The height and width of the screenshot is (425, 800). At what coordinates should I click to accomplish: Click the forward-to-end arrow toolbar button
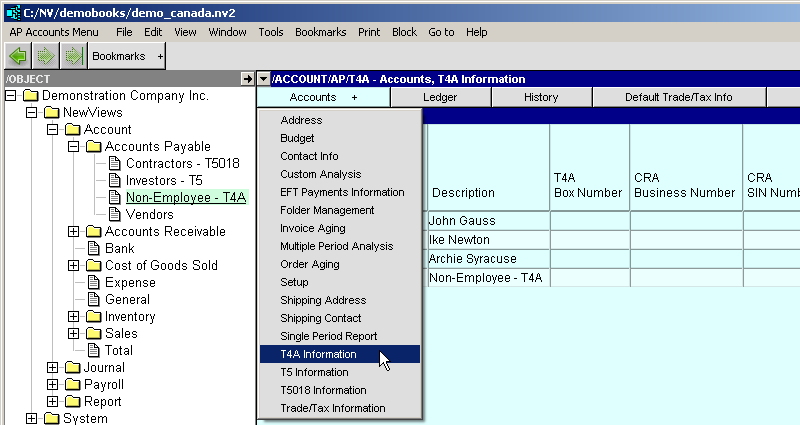(x=72, y=56)
